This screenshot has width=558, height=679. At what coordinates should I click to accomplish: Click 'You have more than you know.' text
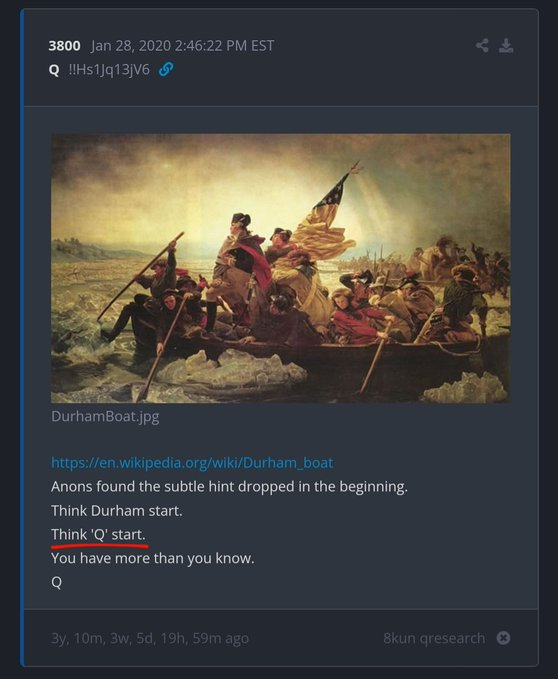tap(152, 558)
